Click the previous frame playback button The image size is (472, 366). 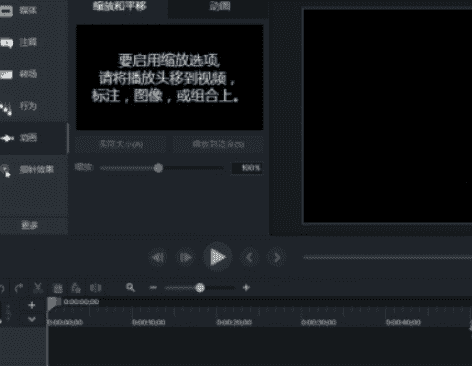[x=158, y=257]
